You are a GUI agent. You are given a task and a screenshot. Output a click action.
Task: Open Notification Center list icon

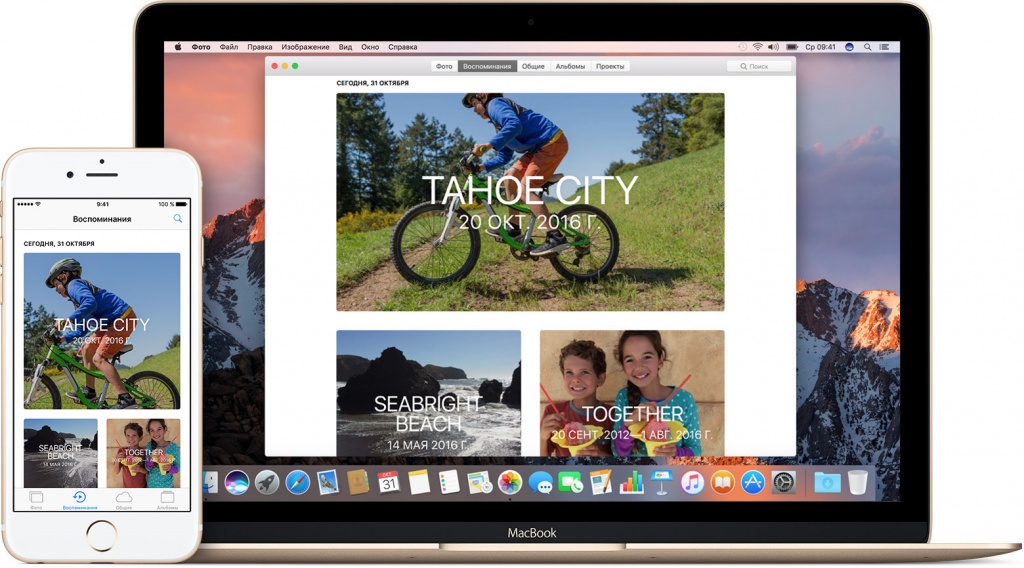click(884, 47)
